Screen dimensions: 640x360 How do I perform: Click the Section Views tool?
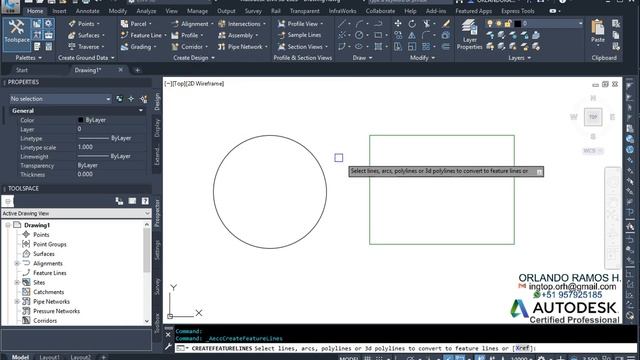click(302, 47)
